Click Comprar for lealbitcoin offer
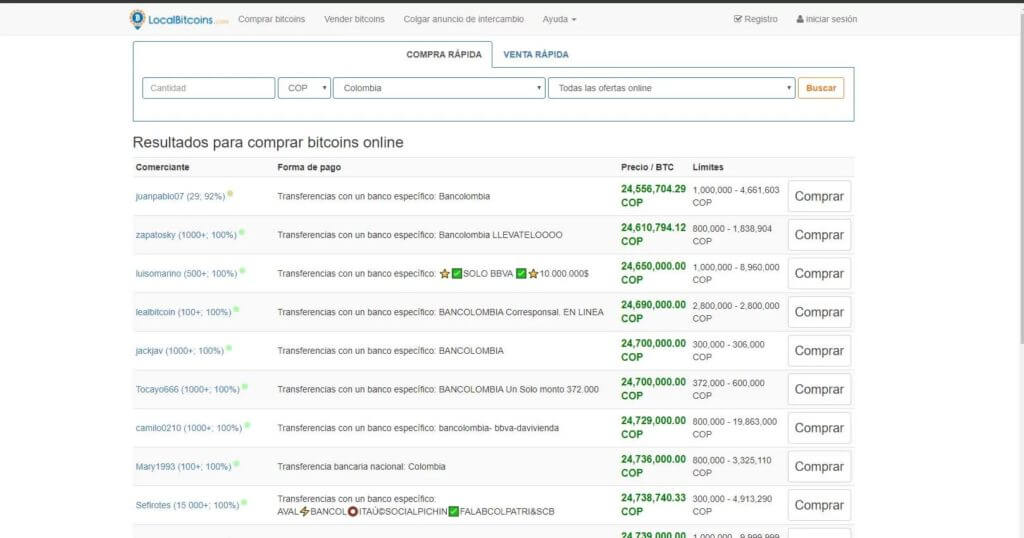Screen dimensions: 1024x538 819,312
